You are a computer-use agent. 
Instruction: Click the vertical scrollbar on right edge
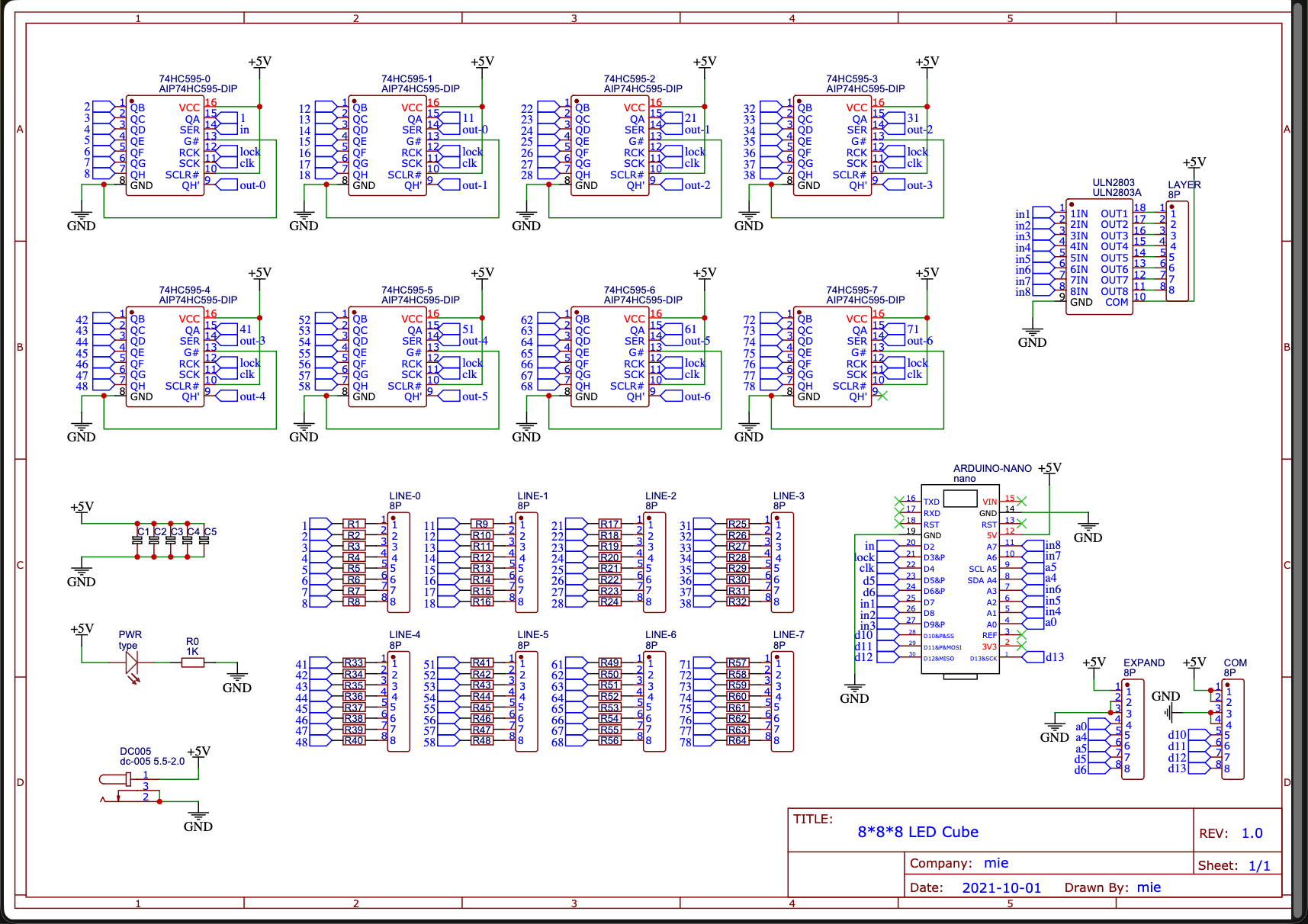coord(1299,462)
